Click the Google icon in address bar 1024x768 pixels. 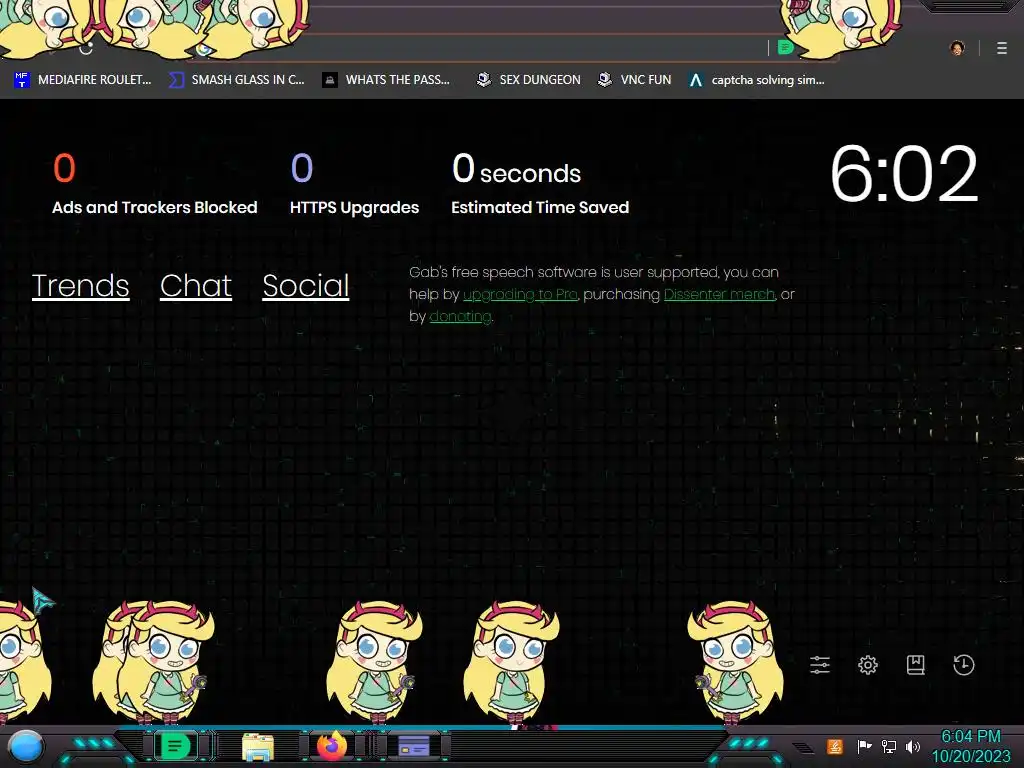[x=203, y=49]
